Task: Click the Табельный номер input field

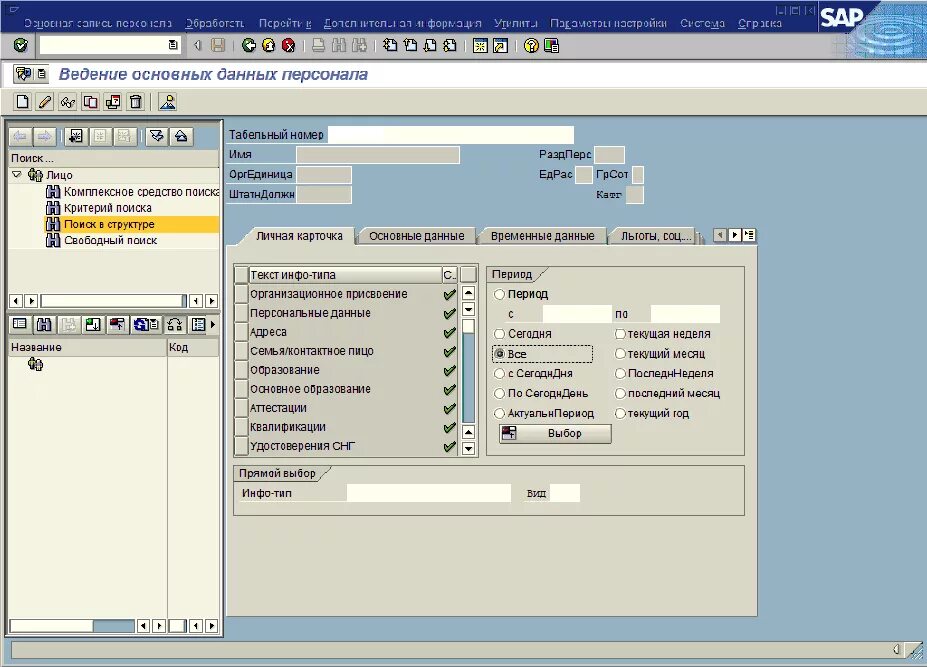Action: [450, 135]
